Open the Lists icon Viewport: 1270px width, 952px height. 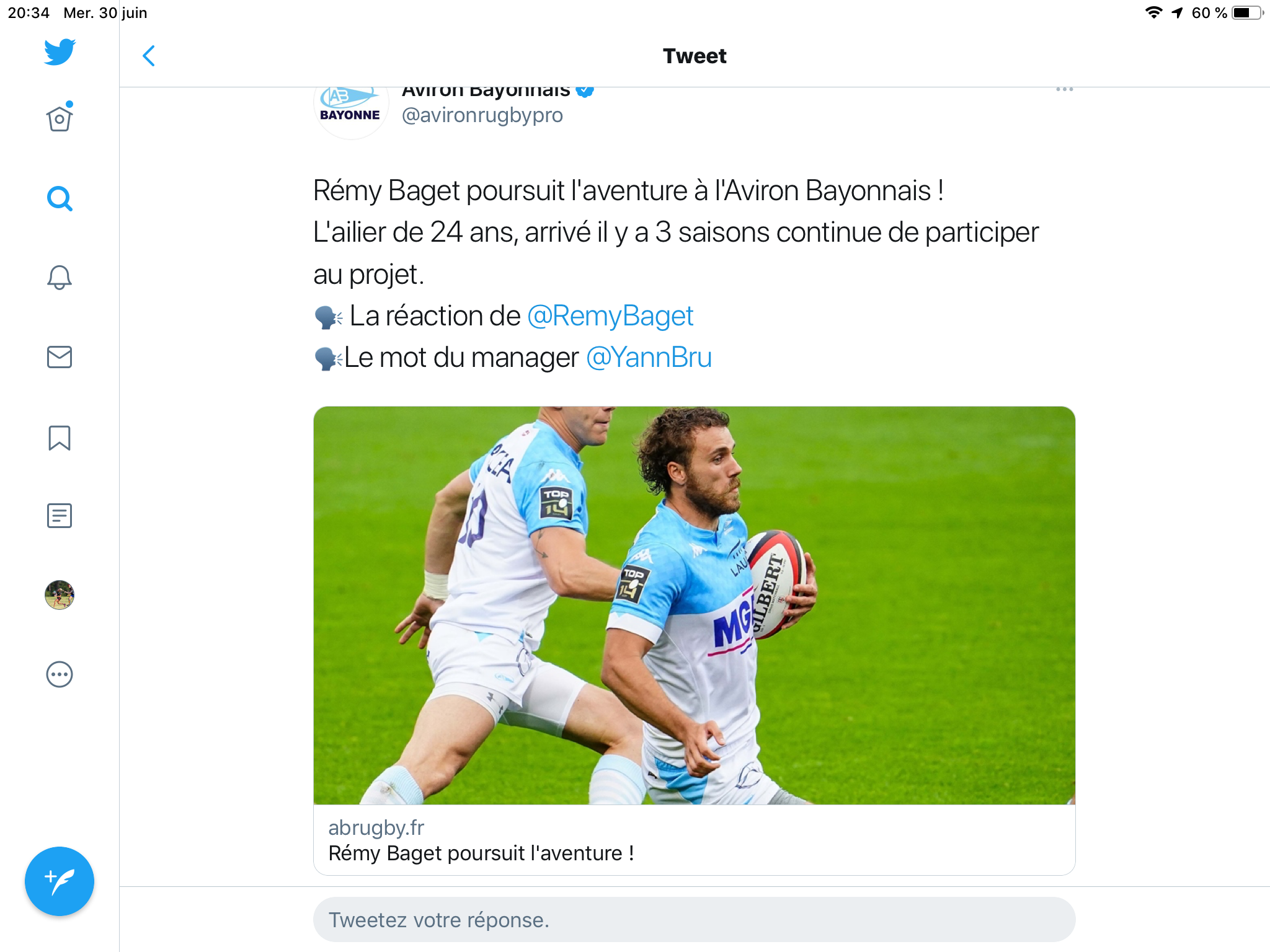[x=60, y=516]
